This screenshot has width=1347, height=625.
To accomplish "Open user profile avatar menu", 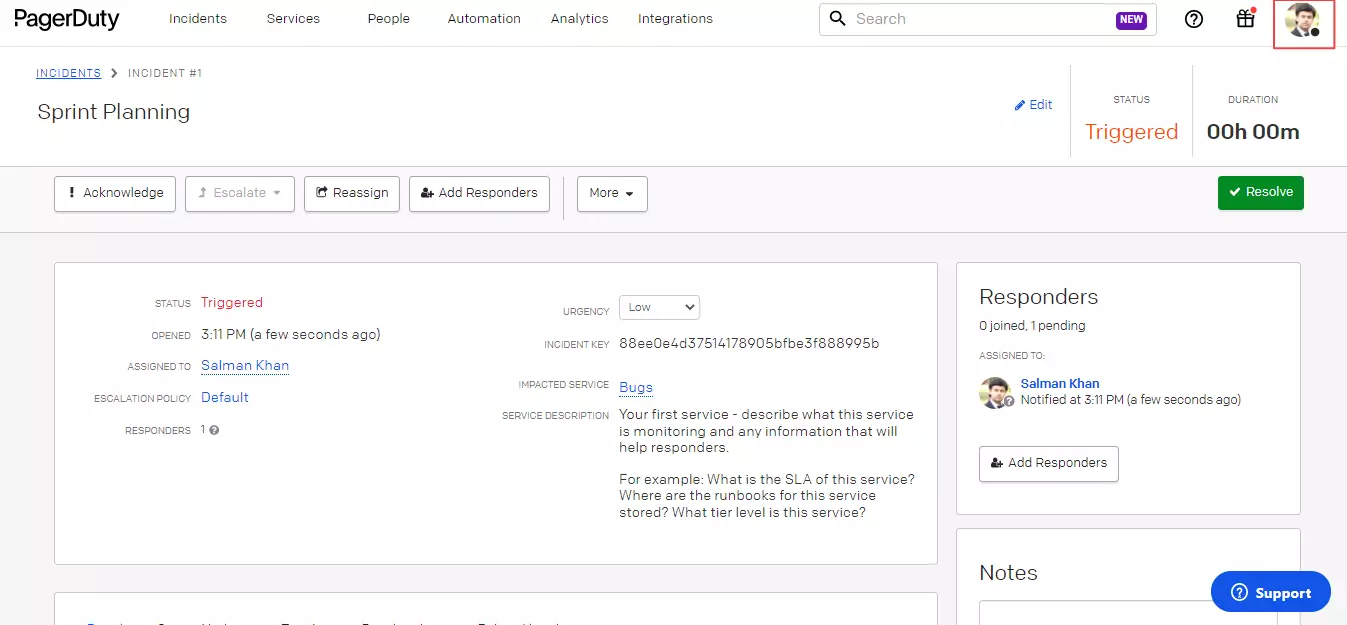I will (1303, 20).
